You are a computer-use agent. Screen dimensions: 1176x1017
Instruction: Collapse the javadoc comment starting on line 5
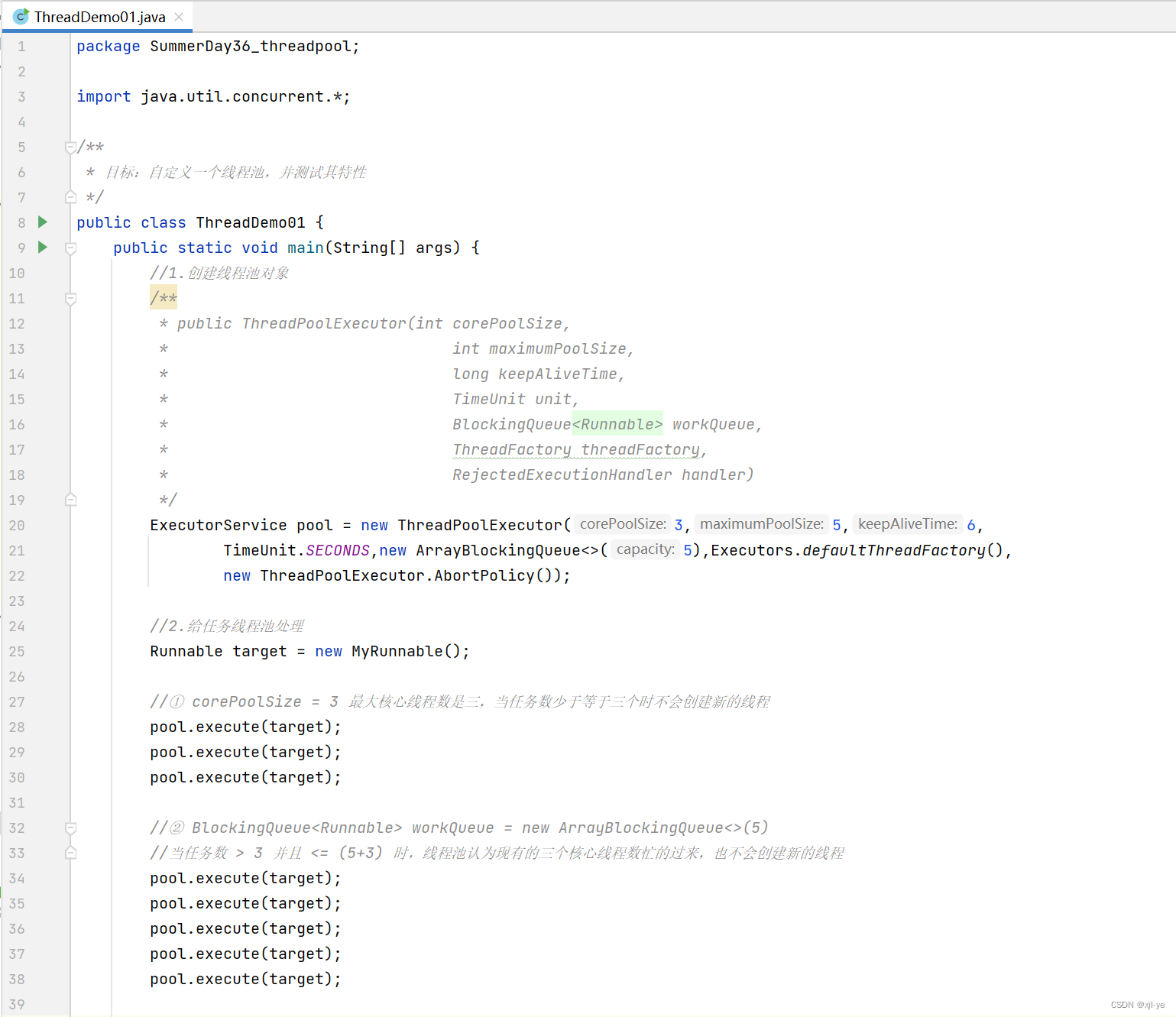coord(70,147)
